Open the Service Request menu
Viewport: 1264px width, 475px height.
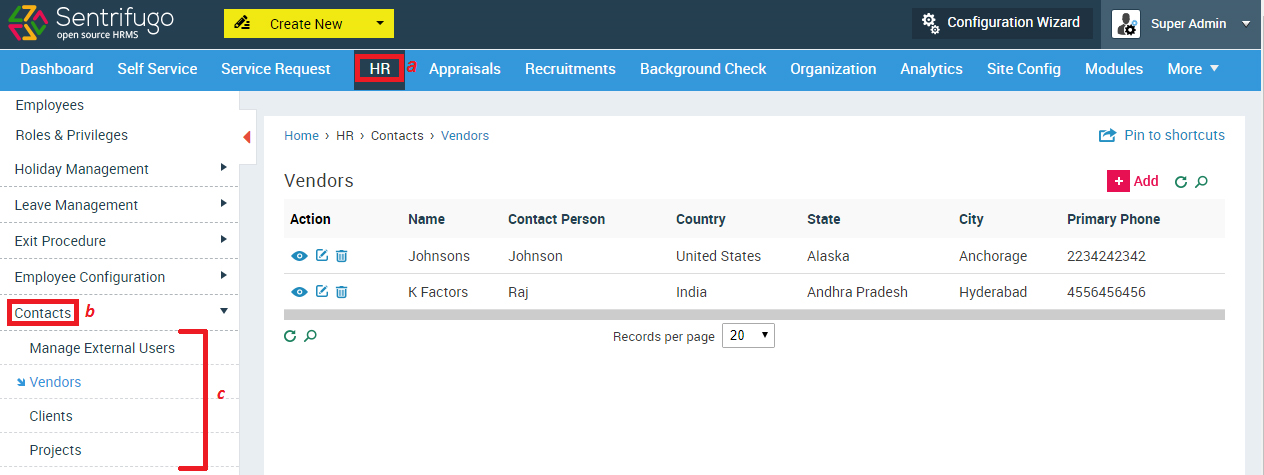click(x=275, y=69)
